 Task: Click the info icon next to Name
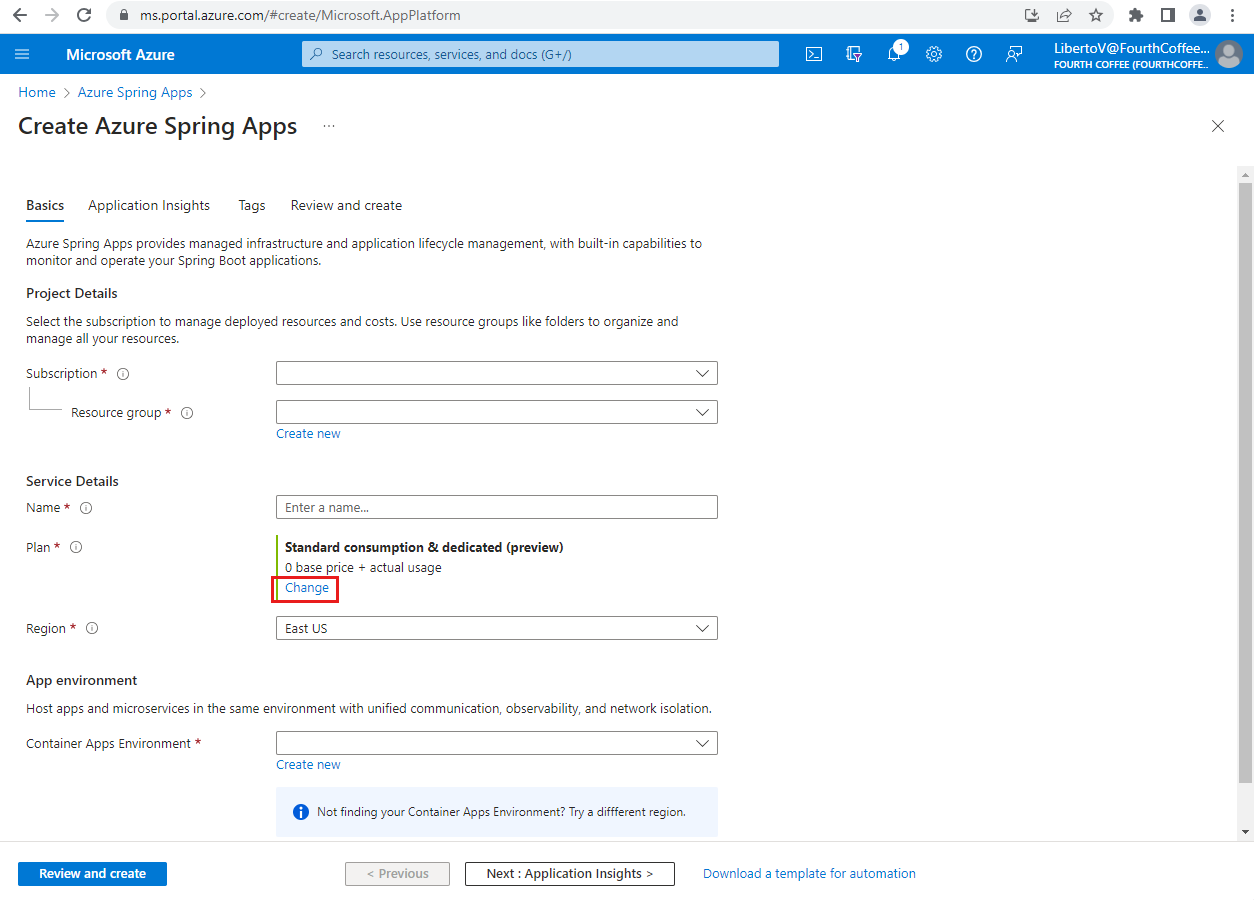(x=86, y=508)
